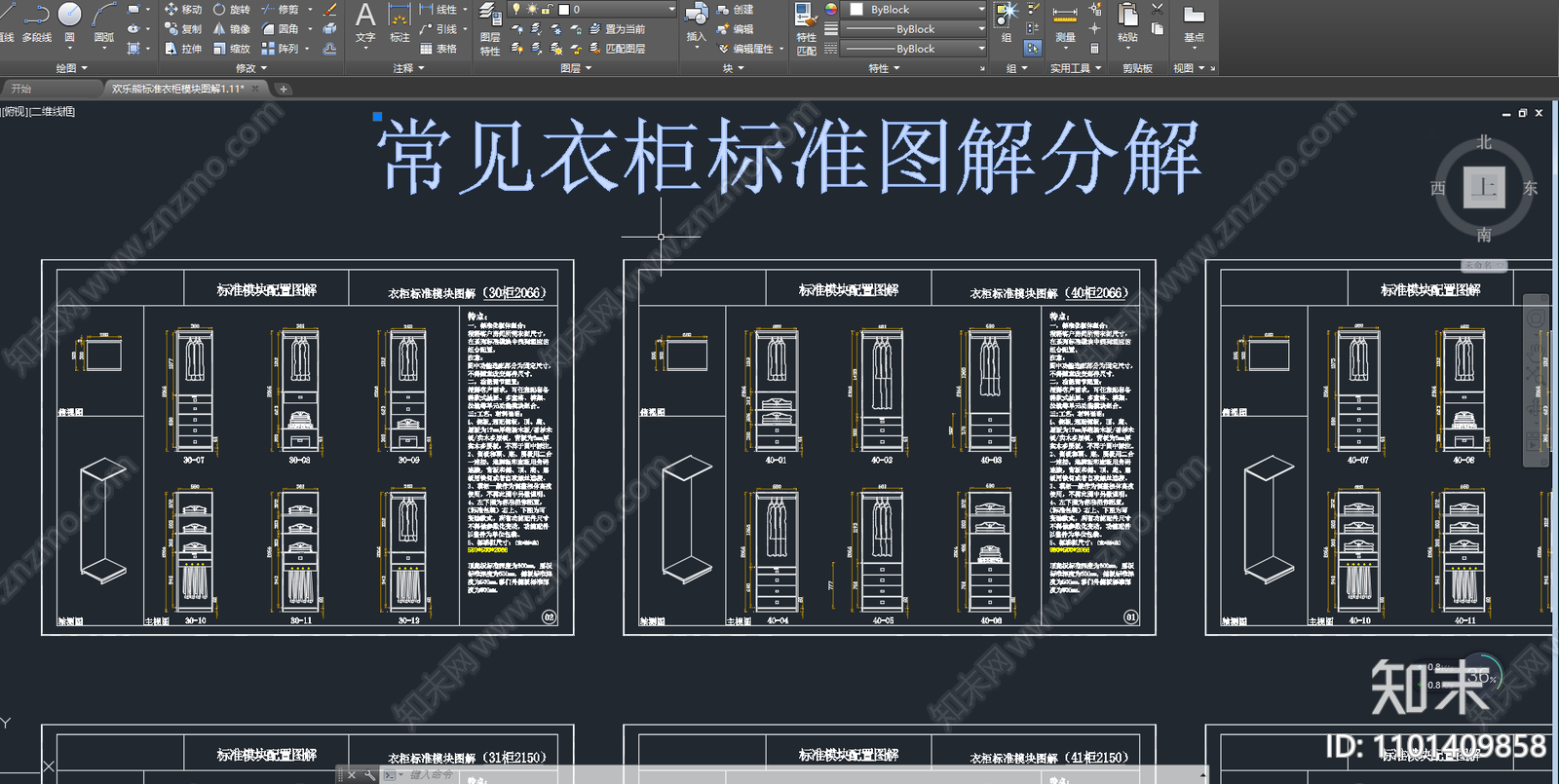Screen dimensions: 1559x784
Task: Select the 文字 text tool
Action: tap(365, 24)
